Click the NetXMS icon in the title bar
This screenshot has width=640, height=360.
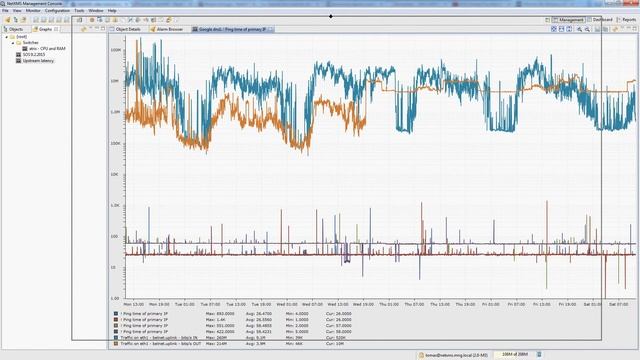[3, 3]
